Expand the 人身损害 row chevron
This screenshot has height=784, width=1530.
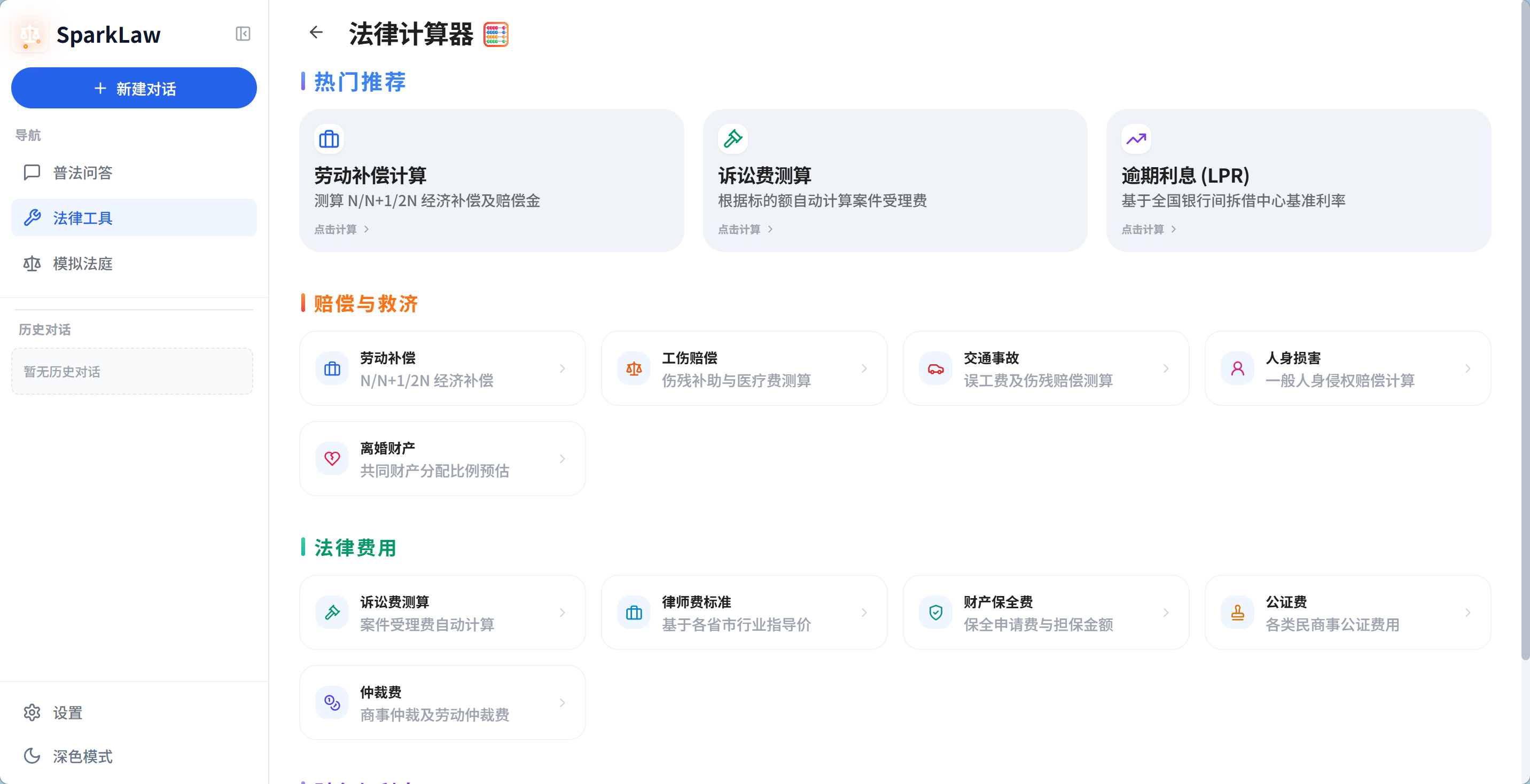coord(1467,369)
